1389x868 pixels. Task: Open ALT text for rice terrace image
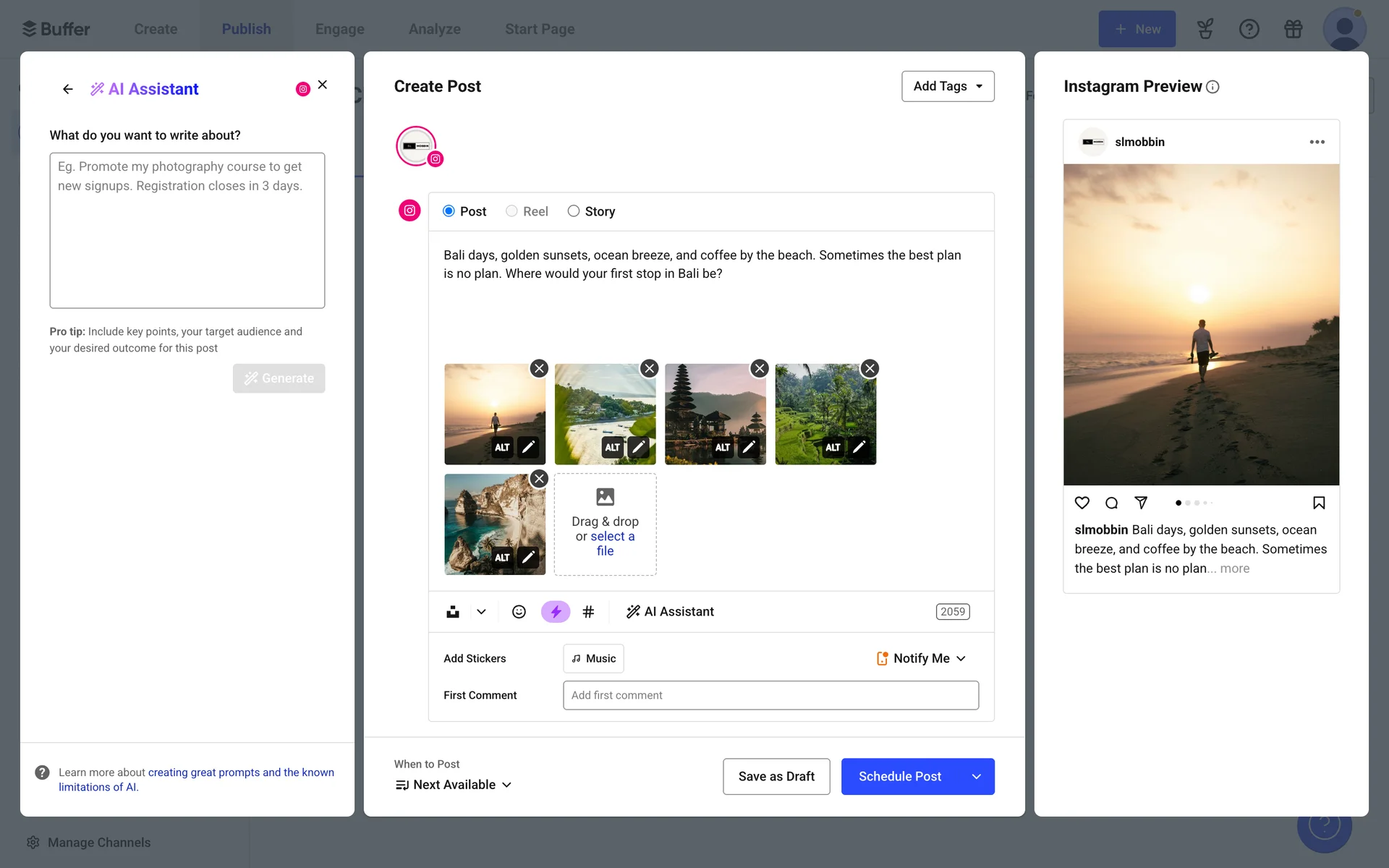click(833, 447)
